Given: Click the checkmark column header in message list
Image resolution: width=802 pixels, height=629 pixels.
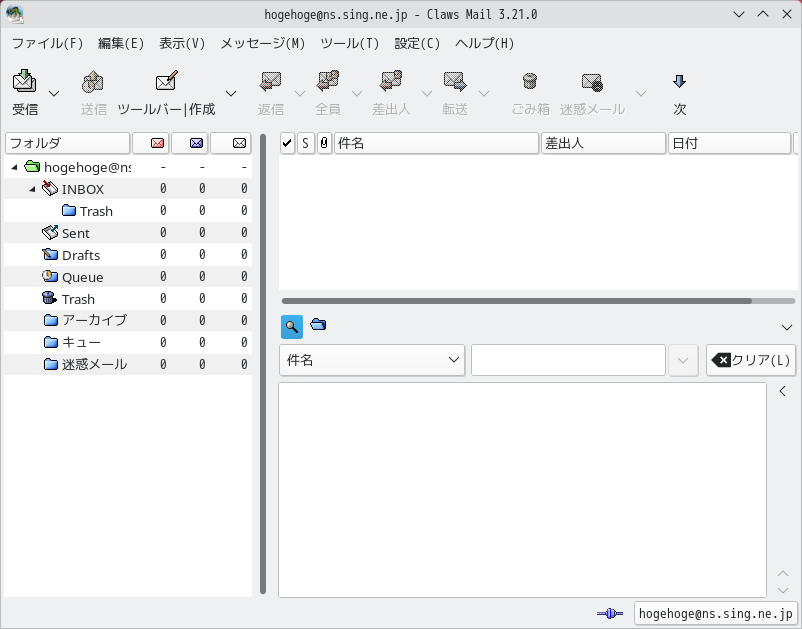Looking at the screenshot, I should [287, 143].
